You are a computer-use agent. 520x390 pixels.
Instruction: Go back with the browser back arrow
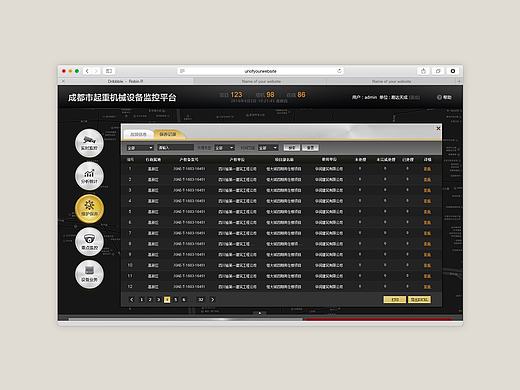pyautogui.click(x=87, y=71)
